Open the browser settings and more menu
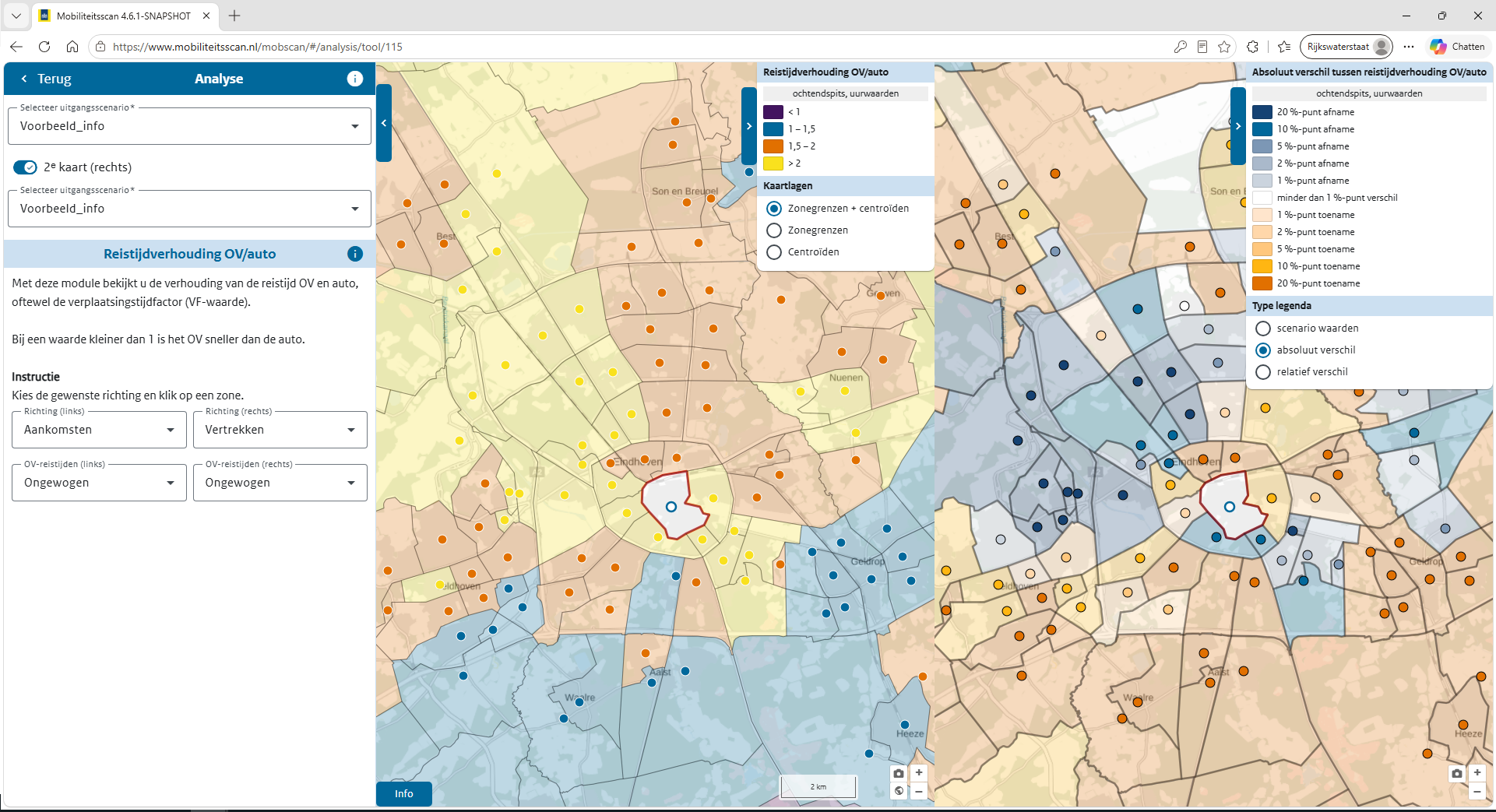The width and height of the screenshot is (1496, 812). click(x=1409, y=47)
